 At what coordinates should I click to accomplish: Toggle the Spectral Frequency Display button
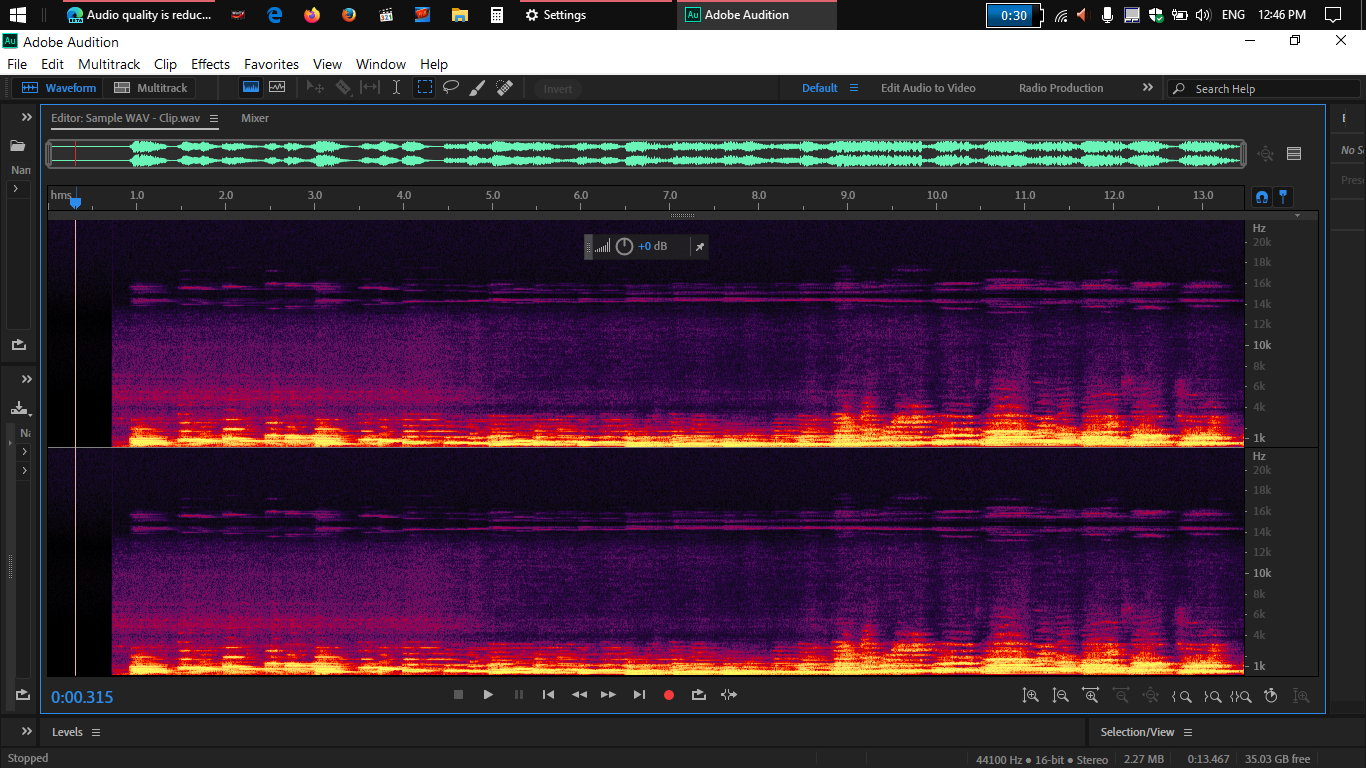click(251, 88)
